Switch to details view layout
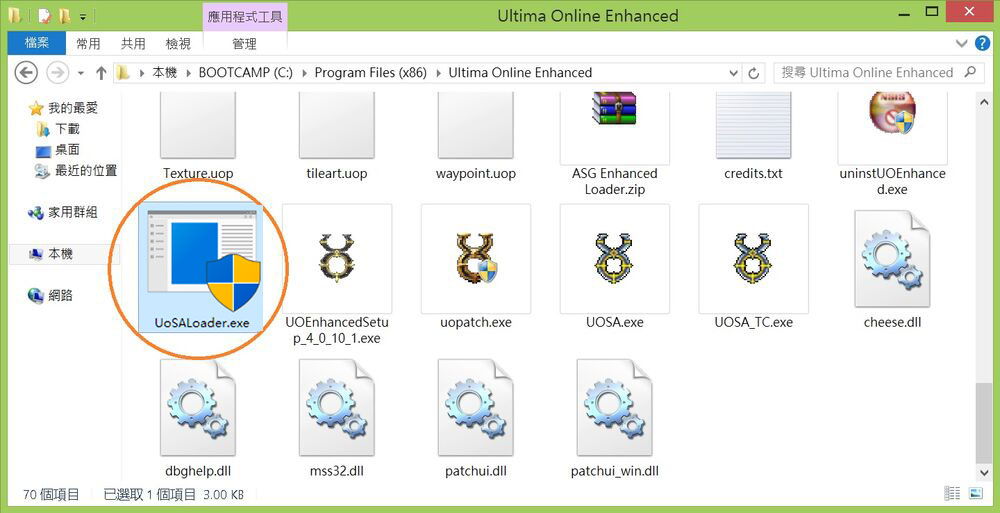1000x513 pixels. point(952,493)
